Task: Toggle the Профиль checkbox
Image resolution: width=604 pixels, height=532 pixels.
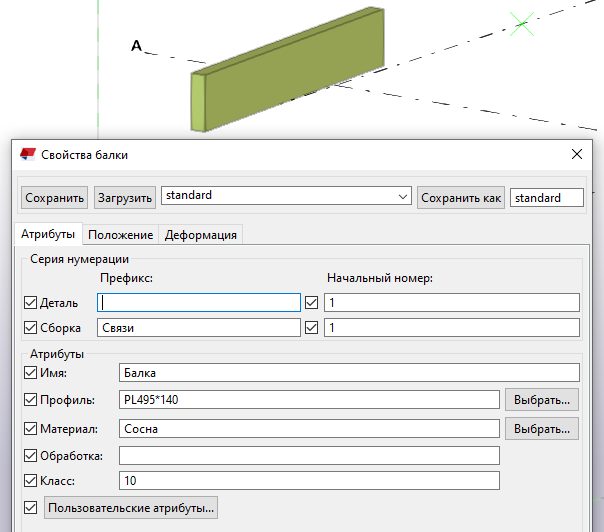Action: [x=30, y=400]
